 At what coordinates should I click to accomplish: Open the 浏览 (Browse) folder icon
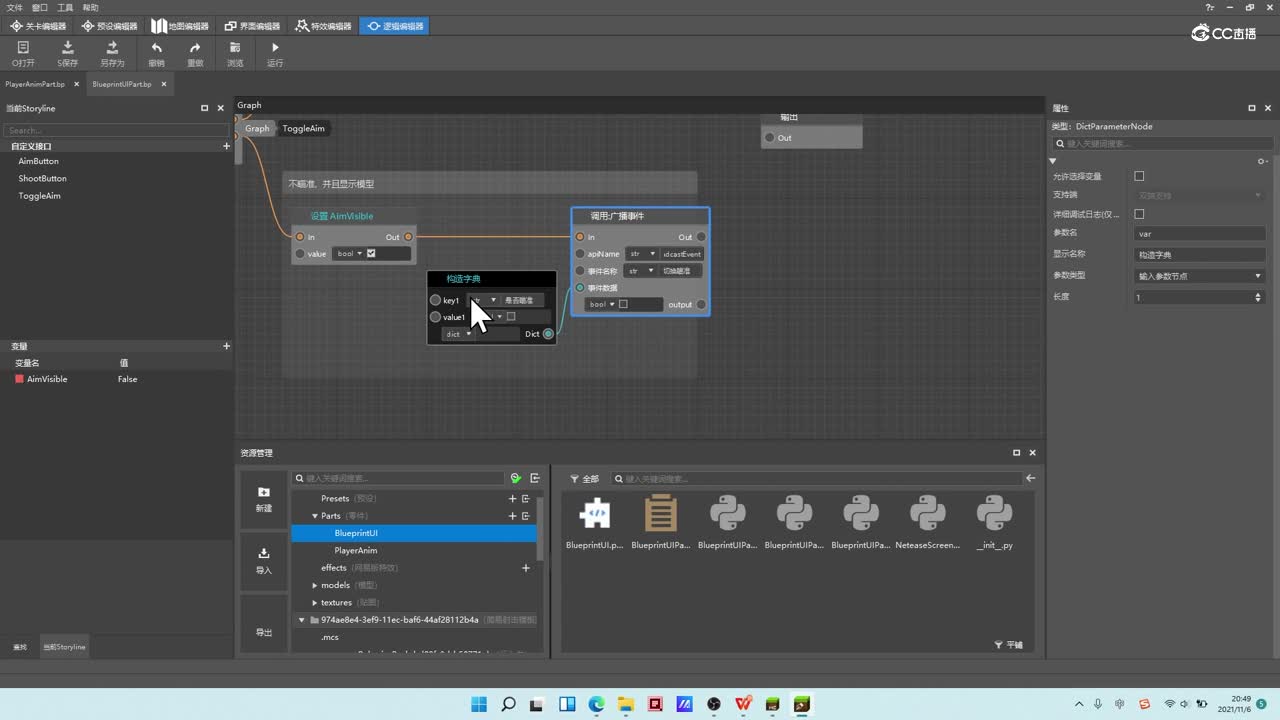[235, 47]
